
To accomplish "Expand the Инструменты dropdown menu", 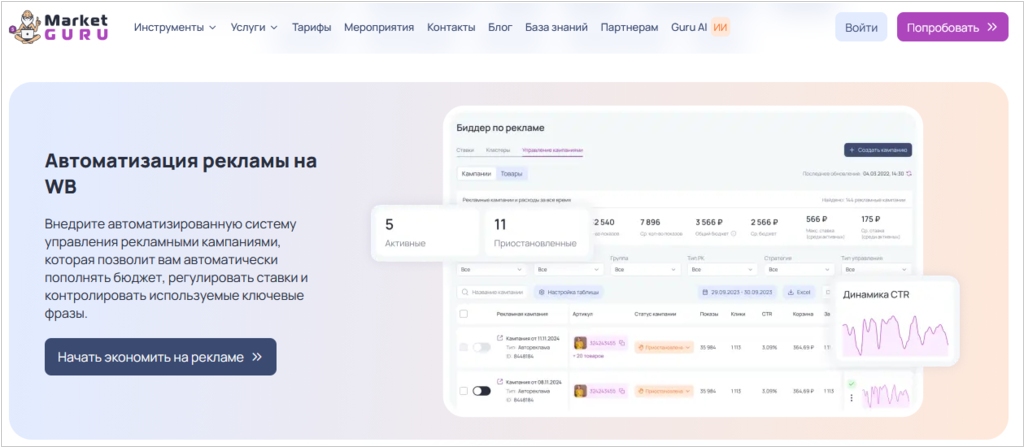I will click(x=175, y=27).
